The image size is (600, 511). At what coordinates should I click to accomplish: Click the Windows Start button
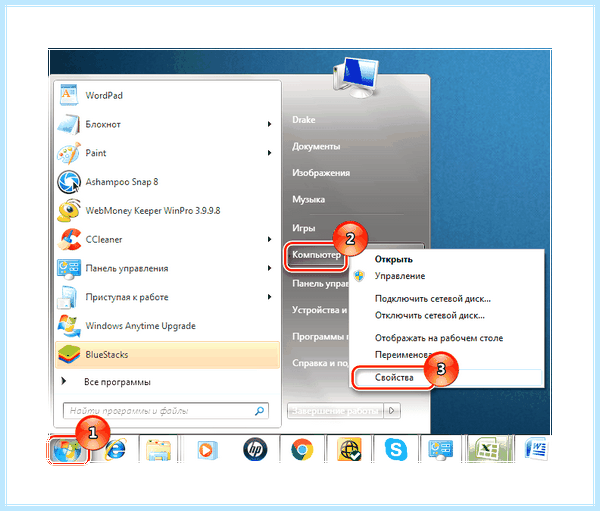68,450
